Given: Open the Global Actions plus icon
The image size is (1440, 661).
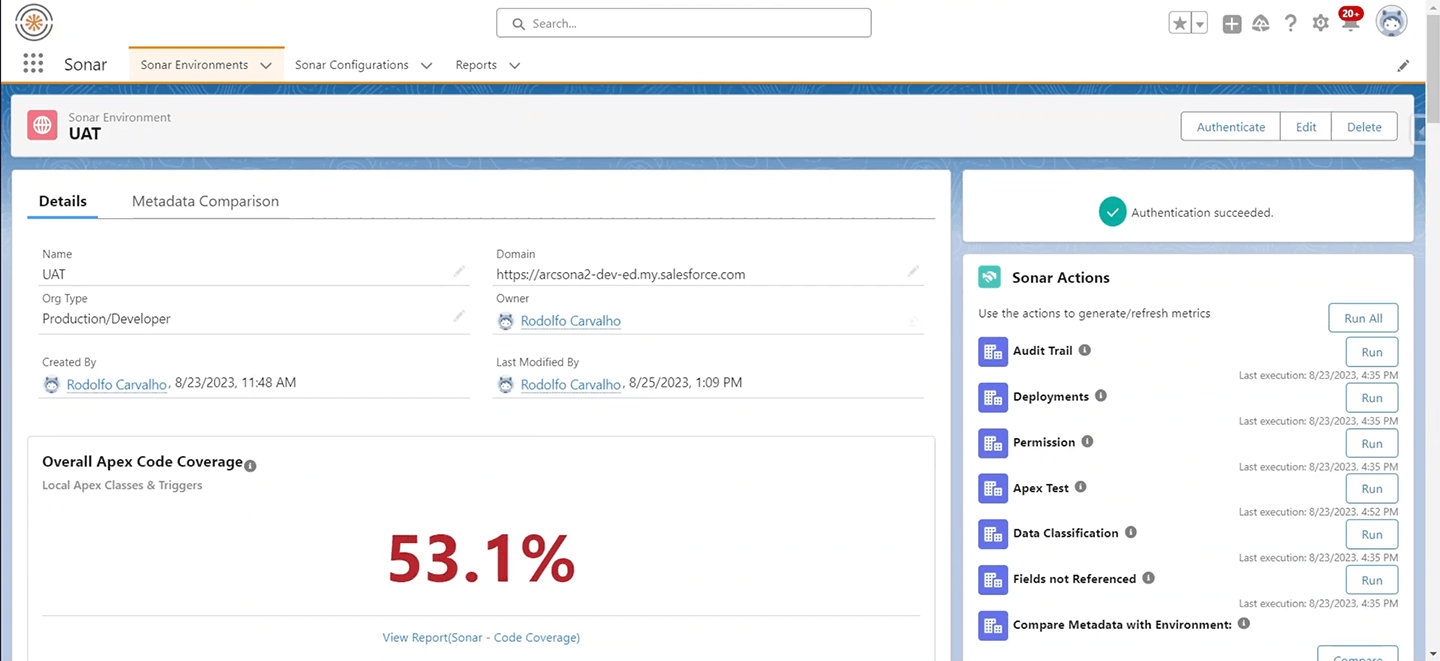Looking at the screenshot, I should (1232, 24).
